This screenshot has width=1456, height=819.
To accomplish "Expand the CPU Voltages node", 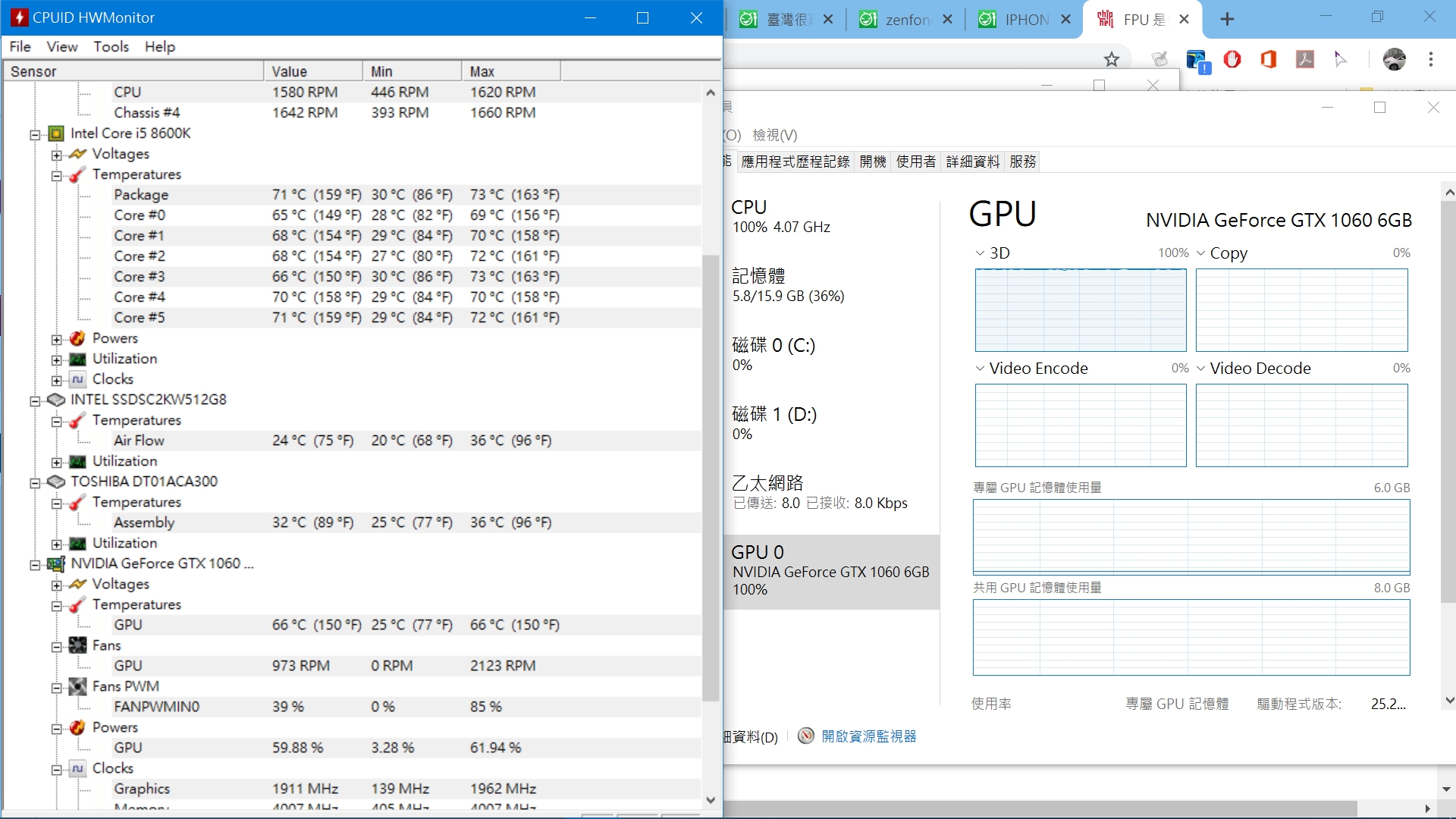I will (x=57, y=155).
